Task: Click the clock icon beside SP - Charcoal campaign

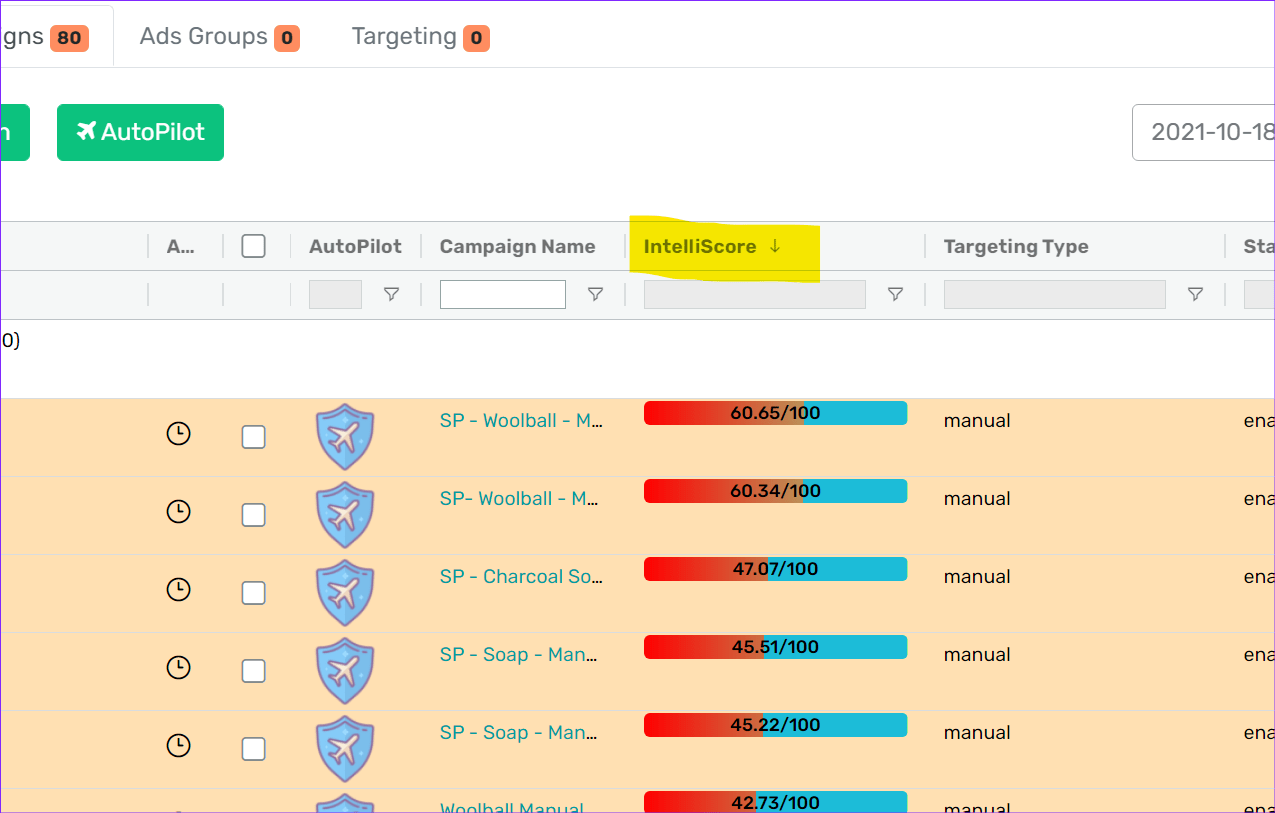Action: click(178, 589)
